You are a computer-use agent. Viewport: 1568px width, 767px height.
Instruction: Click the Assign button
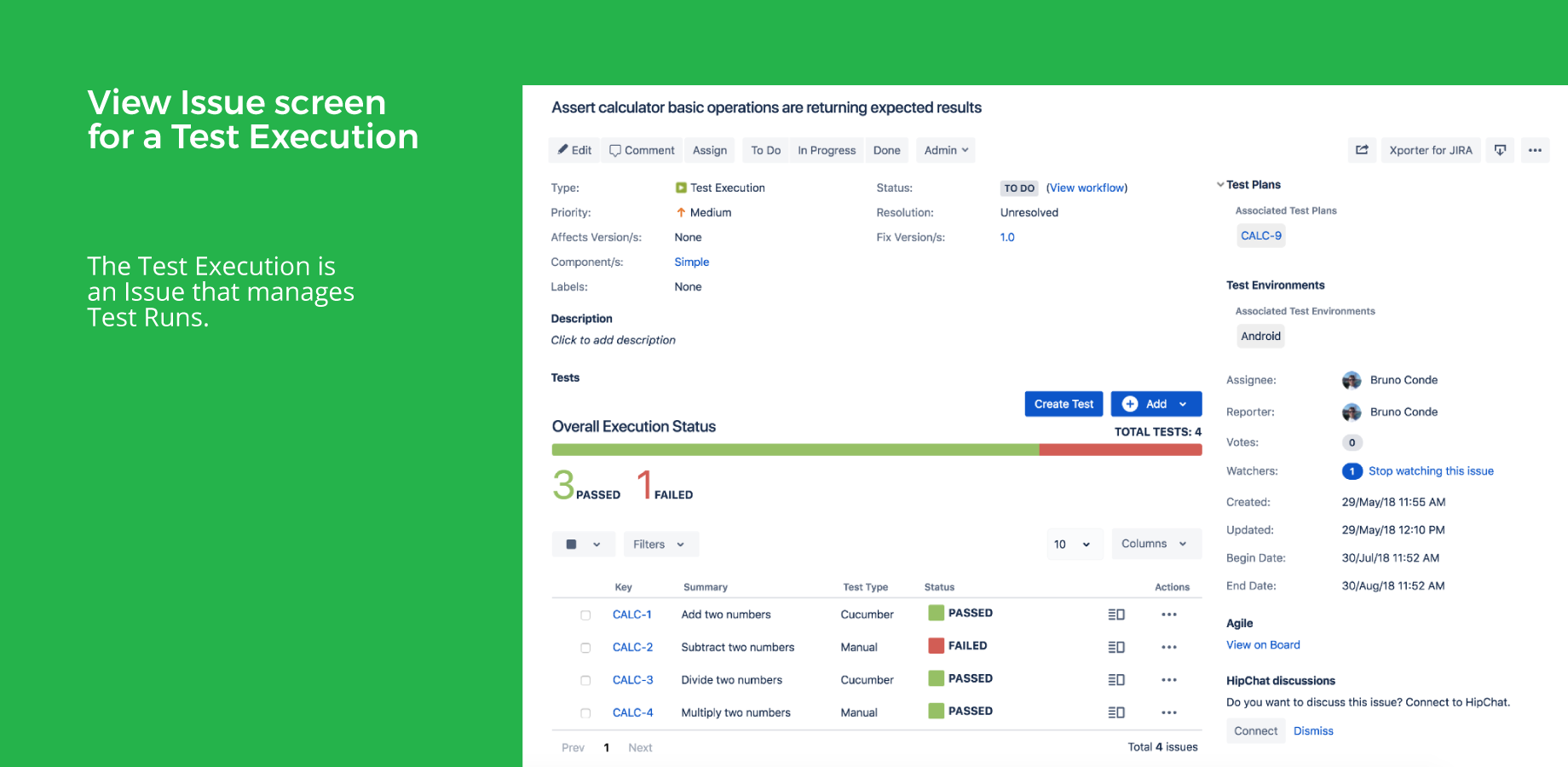click(710, 150)
